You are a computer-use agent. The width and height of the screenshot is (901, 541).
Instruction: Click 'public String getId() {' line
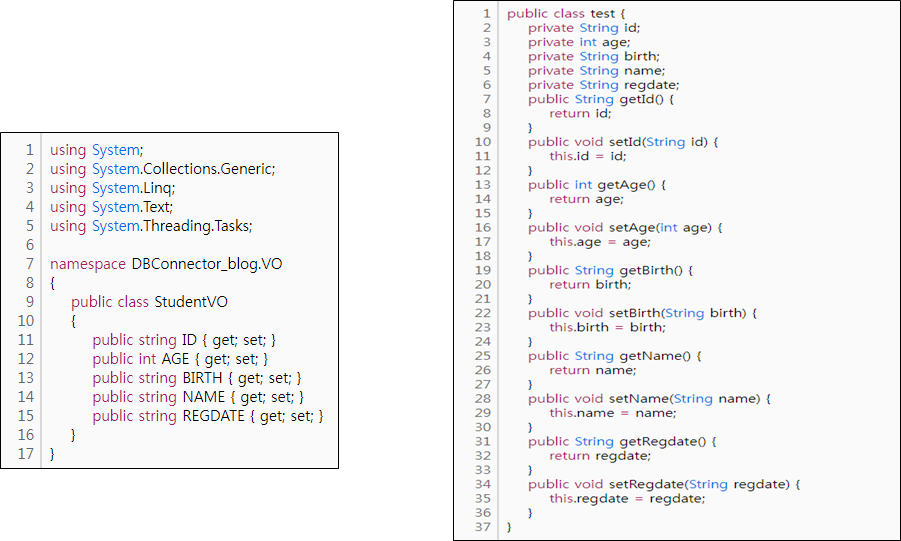coord(601,99)
